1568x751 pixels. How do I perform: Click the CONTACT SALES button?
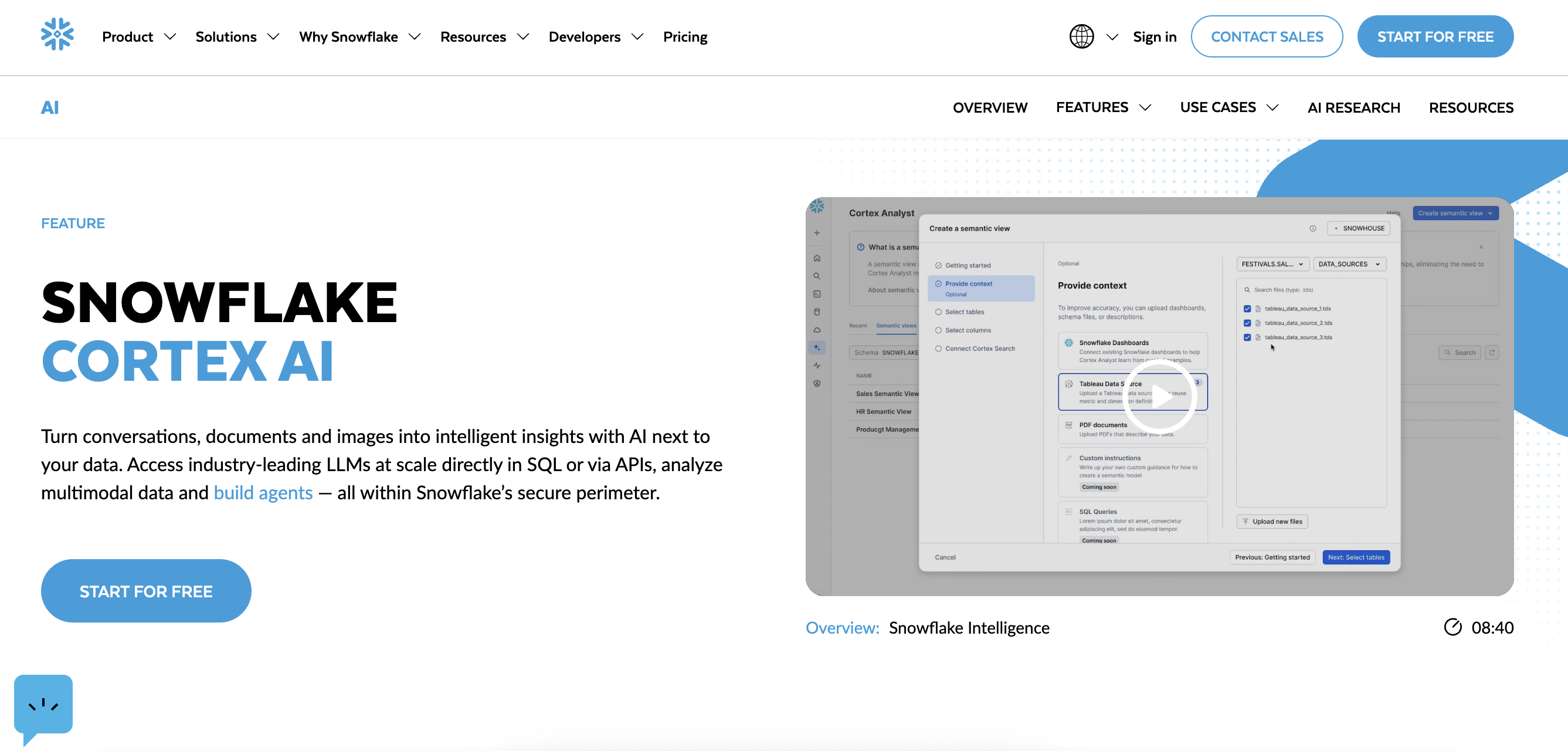point(1266,37)
